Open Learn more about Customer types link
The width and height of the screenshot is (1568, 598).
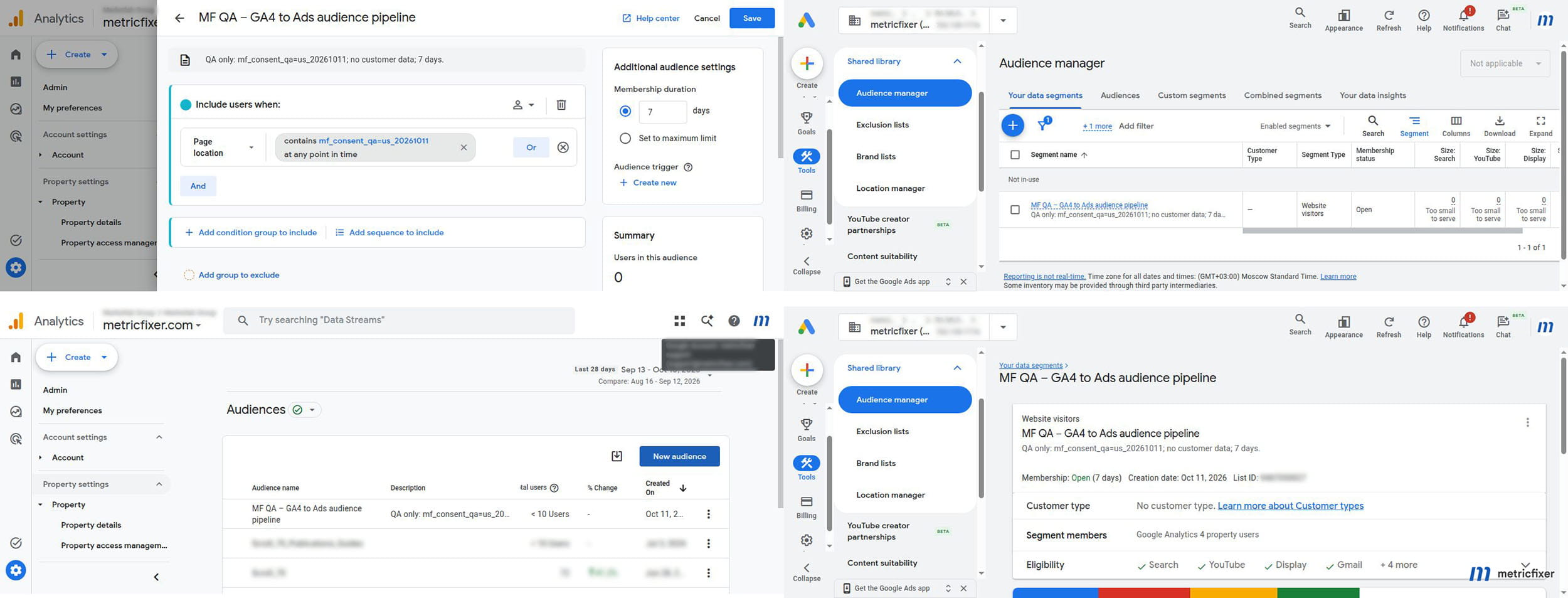[1290, 506]
